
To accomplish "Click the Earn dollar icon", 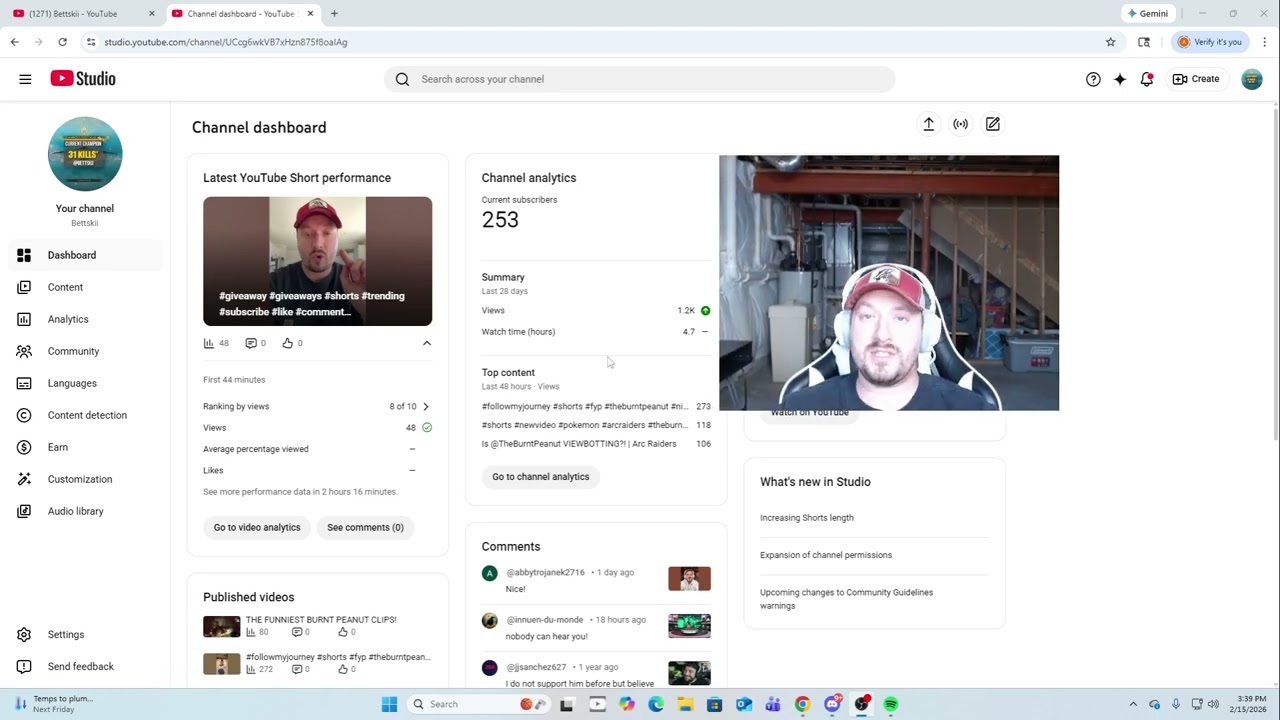I will 25,447.
